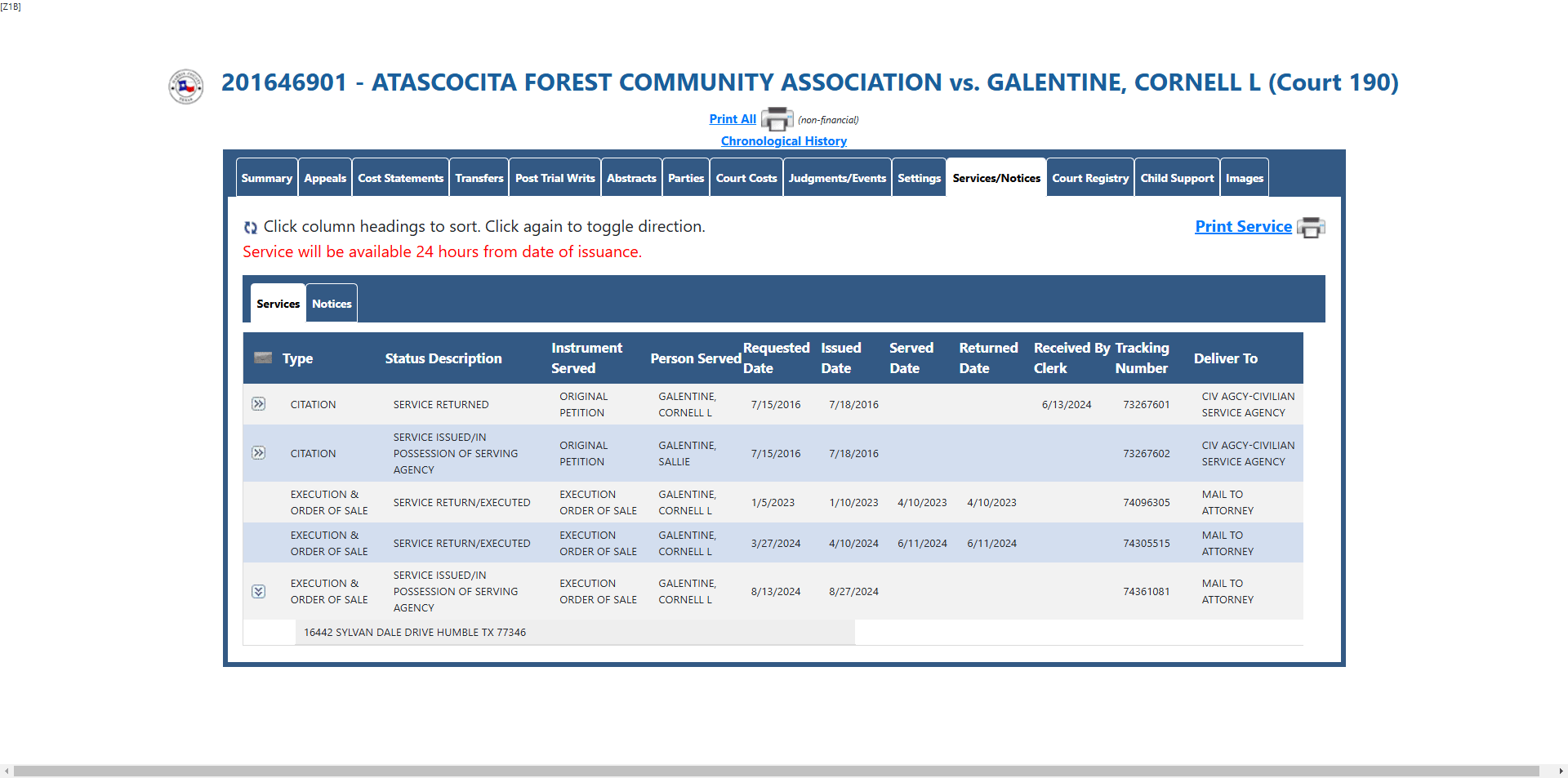Click the horizontal scrollbar at page bottom
This screenshot has width=1568, height=778.
coord(776,771)
